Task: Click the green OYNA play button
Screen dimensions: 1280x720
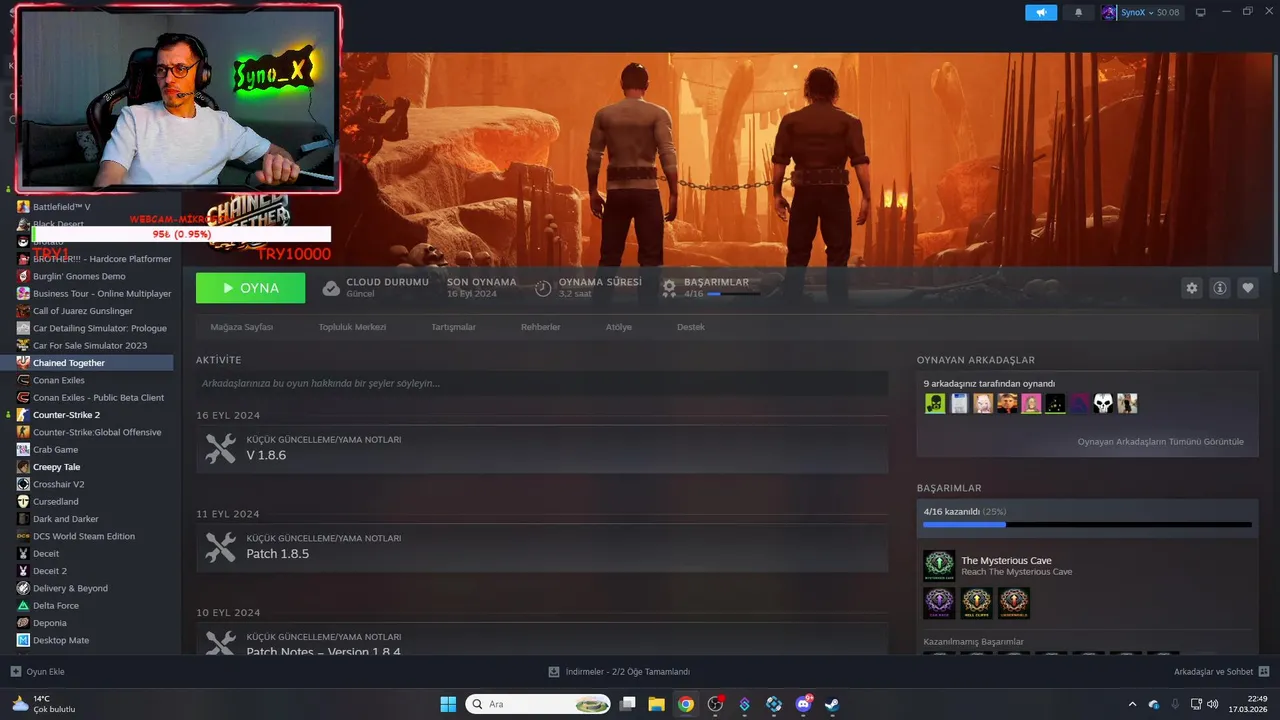Action: (251, 288)
